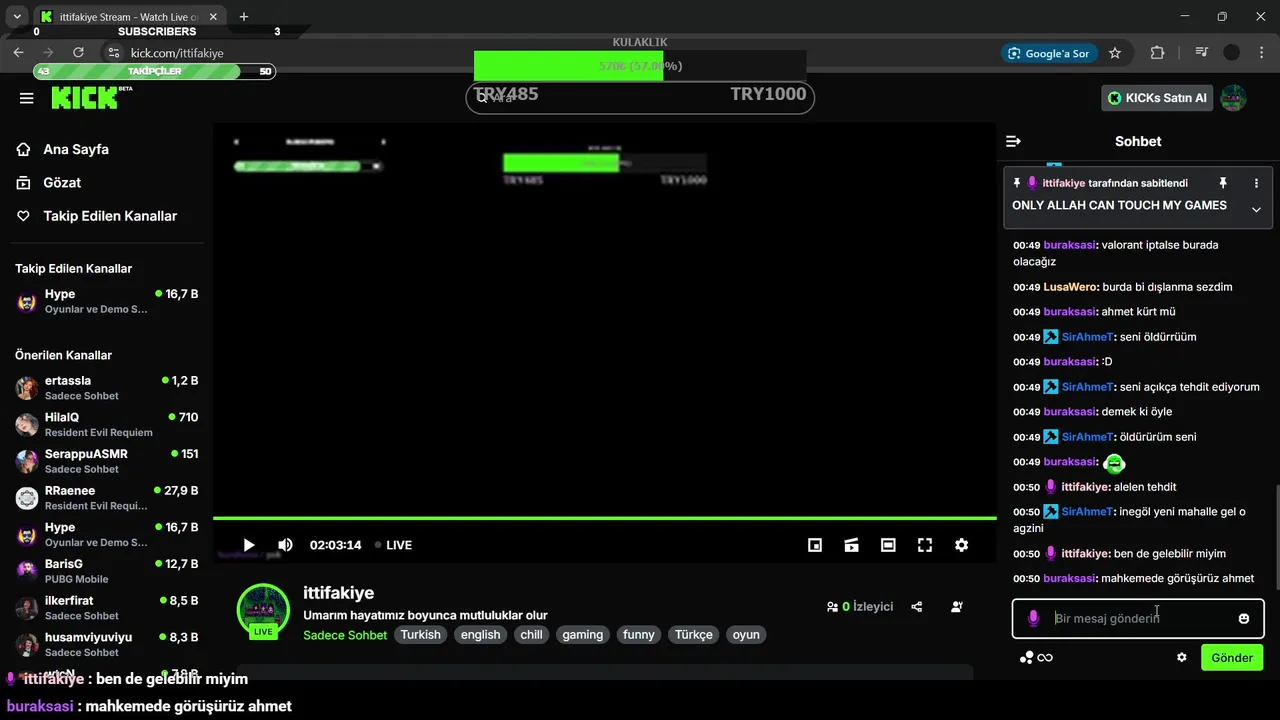Open ittifakiye channel avatar with LIVE badge
The width and height of the screenshot is (1280, 720).
[x=263, y=610]
